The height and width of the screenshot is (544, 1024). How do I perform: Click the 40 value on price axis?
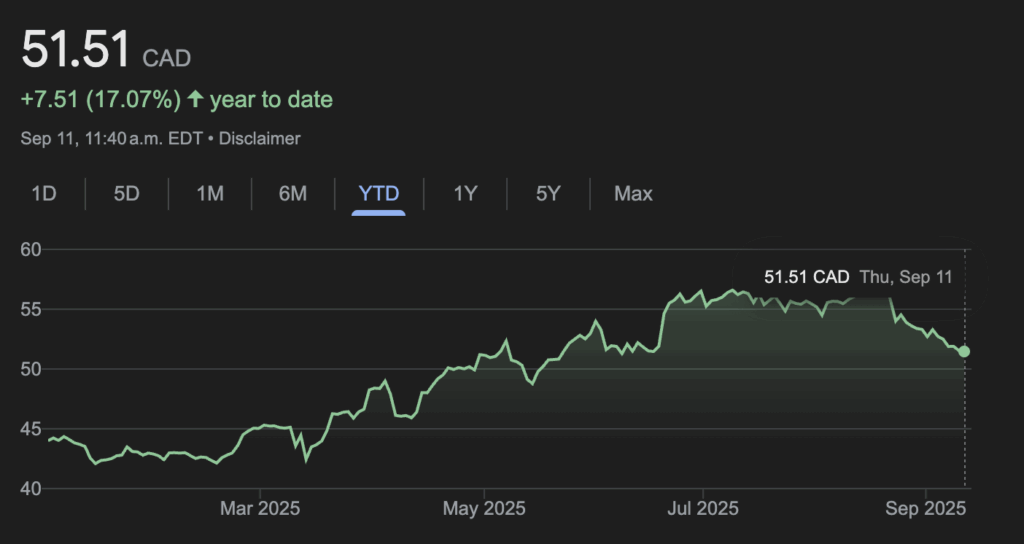click(32, 488)
